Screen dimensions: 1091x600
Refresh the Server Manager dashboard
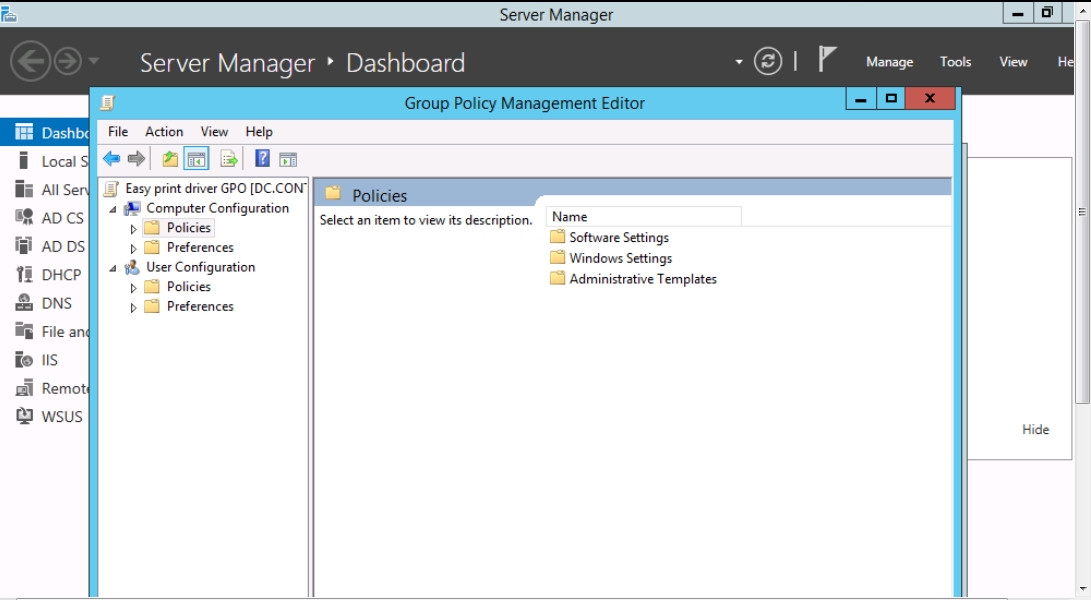click(767, 62)
